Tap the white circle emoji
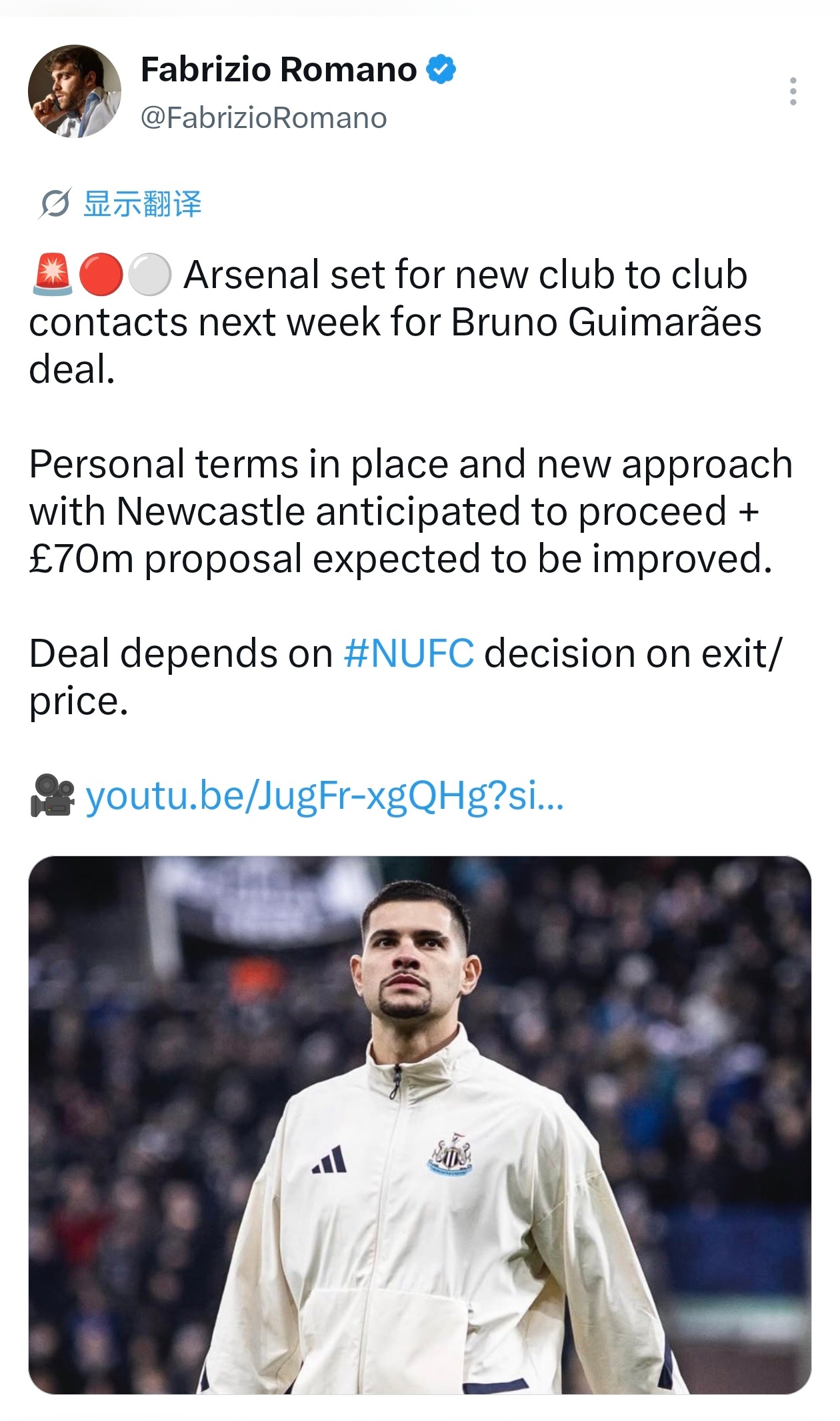Viewport: 840px width, 1421px height. point(150,274)
